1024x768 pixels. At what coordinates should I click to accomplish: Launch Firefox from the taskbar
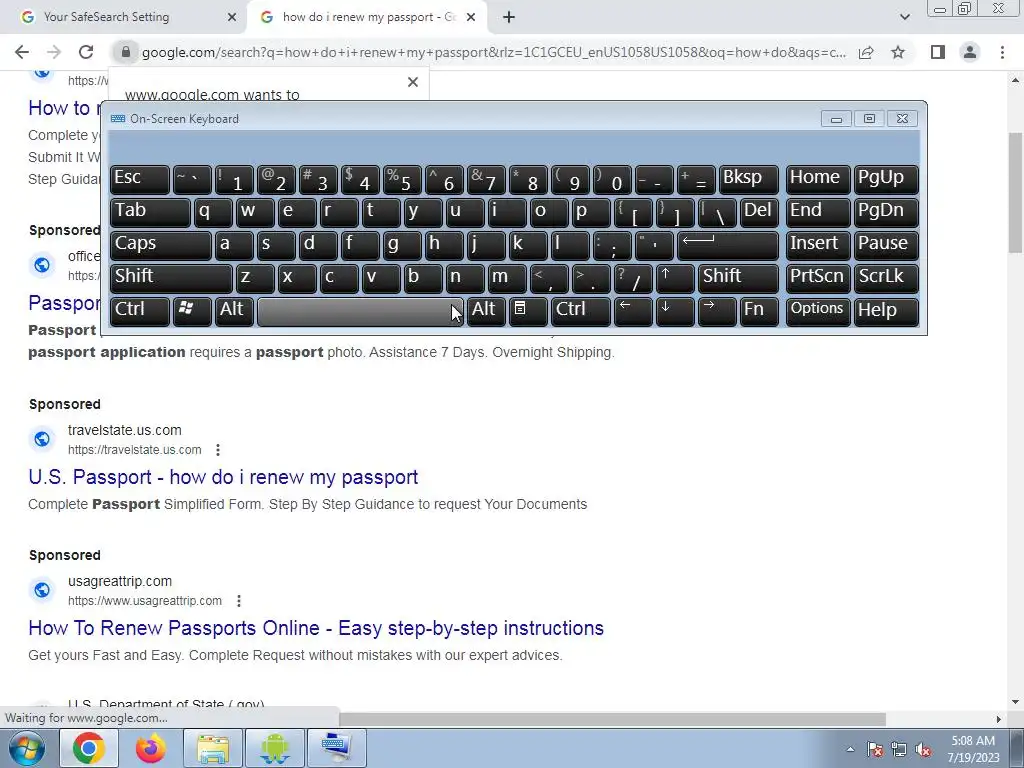coord(150,748)
